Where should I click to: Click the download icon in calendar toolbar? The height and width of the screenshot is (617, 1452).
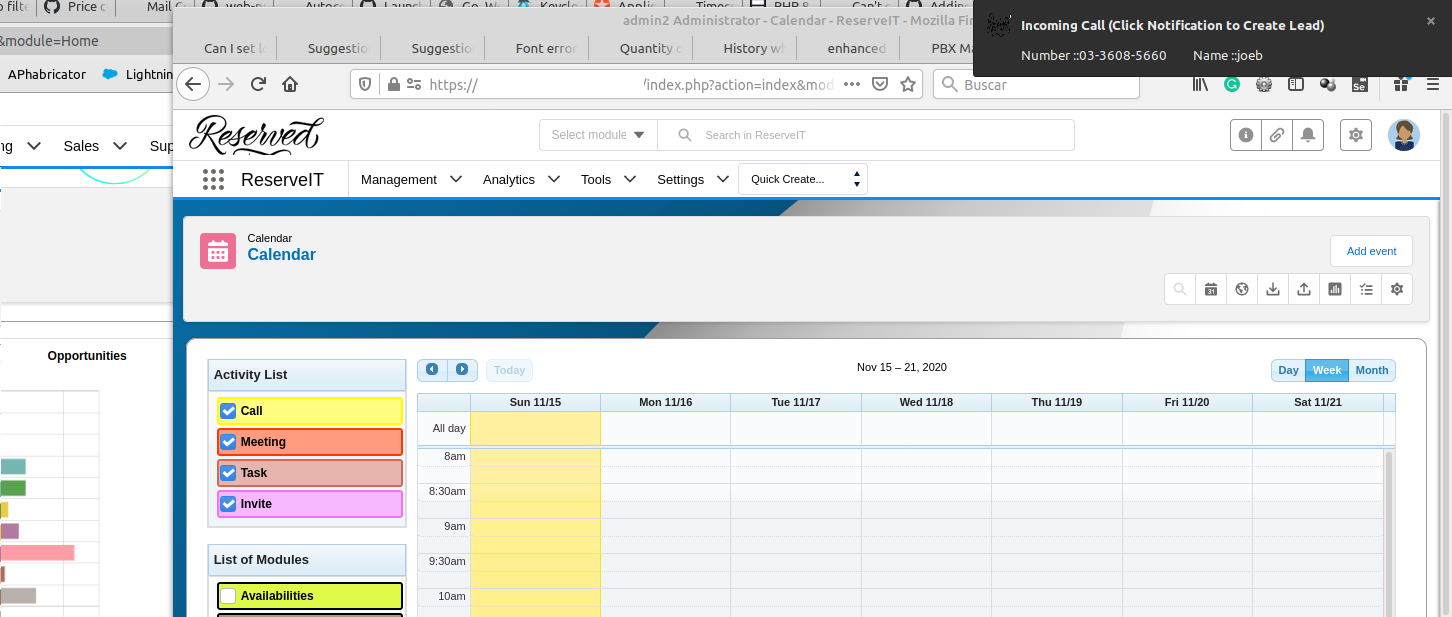pos(1273,289)
